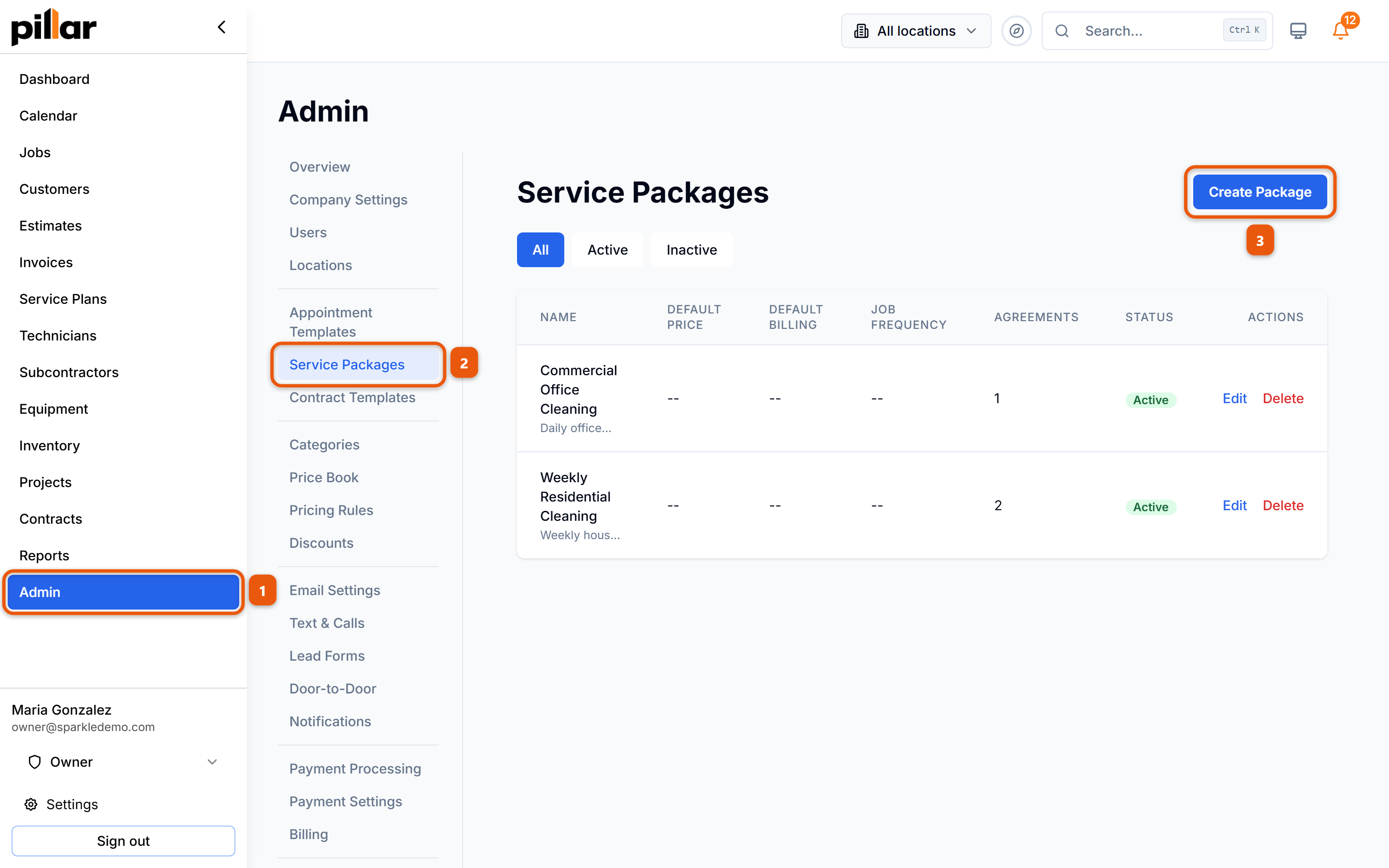Open Dashboard in sidebar
The width and height of the screenshot is (1389, 868).
(x=123, y=79)
